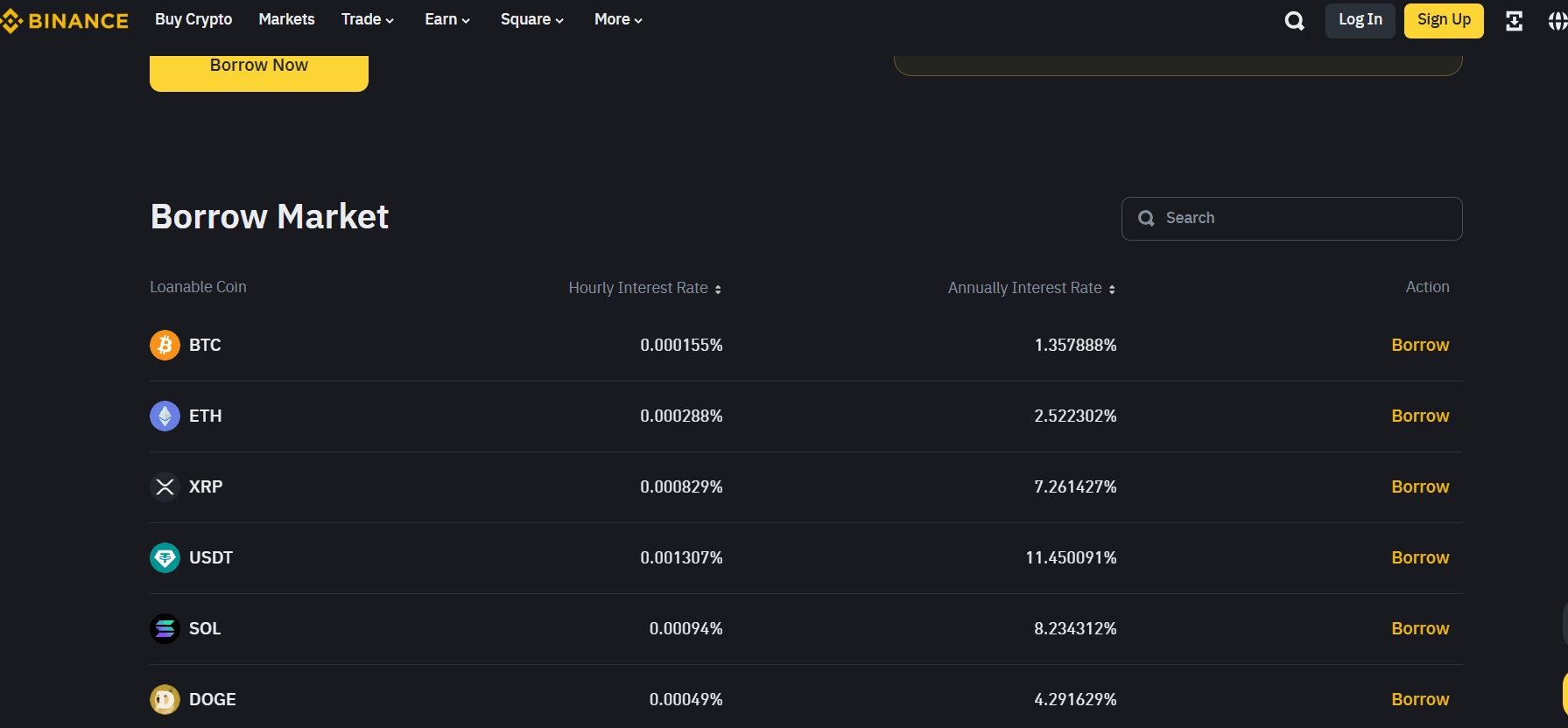
Task: Click the Sign Up button
Action: pos(1444,20)
